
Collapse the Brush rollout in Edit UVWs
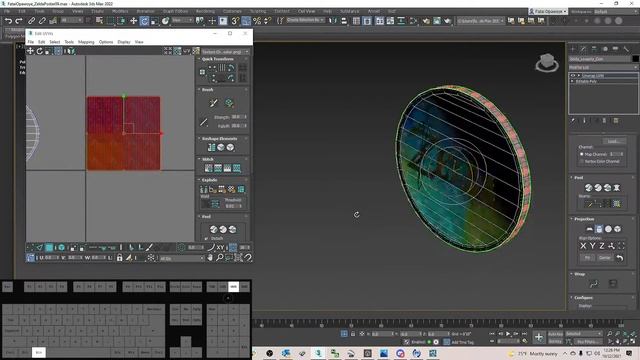coord(207,89)
